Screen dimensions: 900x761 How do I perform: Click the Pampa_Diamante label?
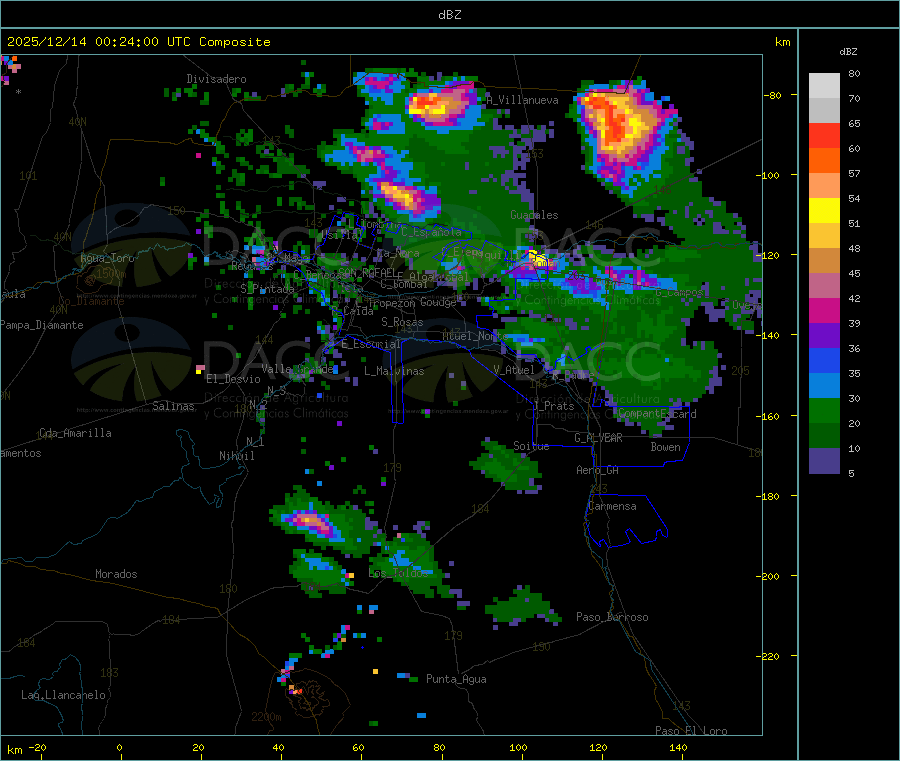tap(42, 325)
